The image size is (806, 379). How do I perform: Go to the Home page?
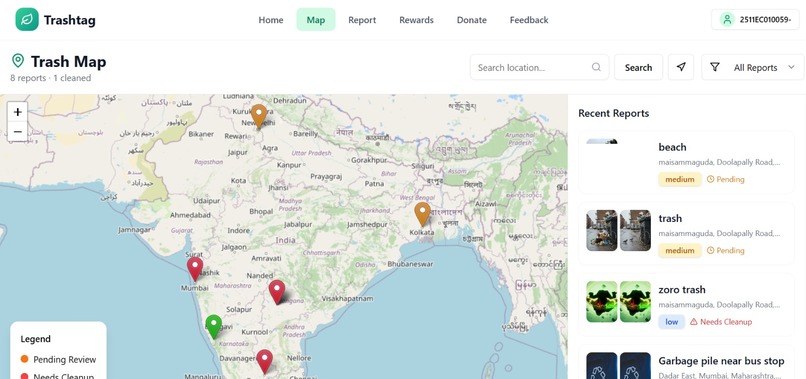tap(271, 20)
